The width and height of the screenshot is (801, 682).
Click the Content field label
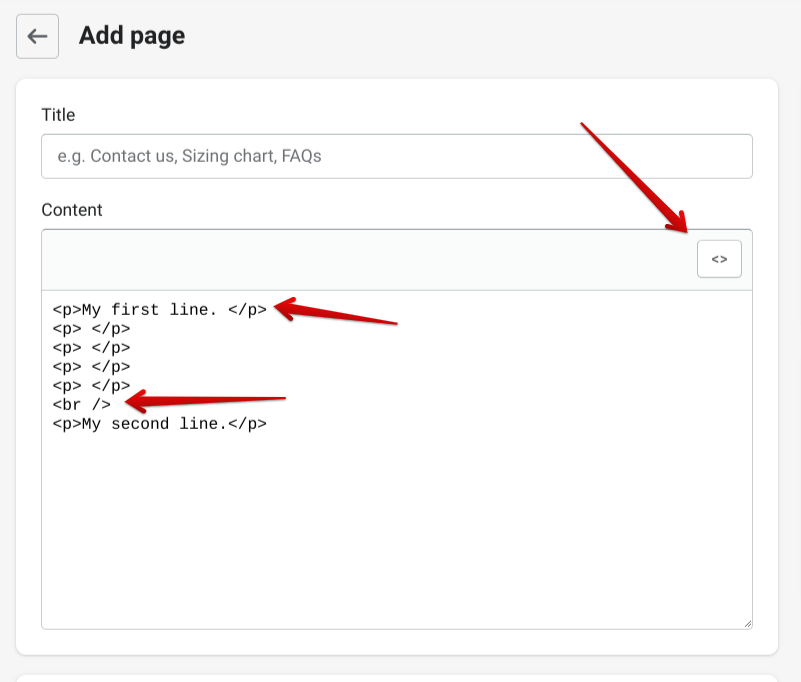(x=72, y=210)
